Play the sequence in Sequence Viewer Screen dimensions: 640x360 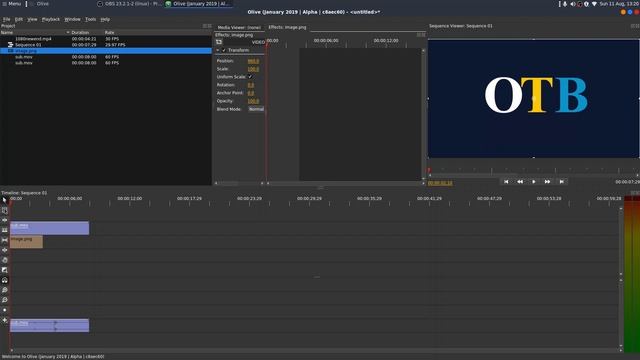pyautogui.click(x=534, y=182)
